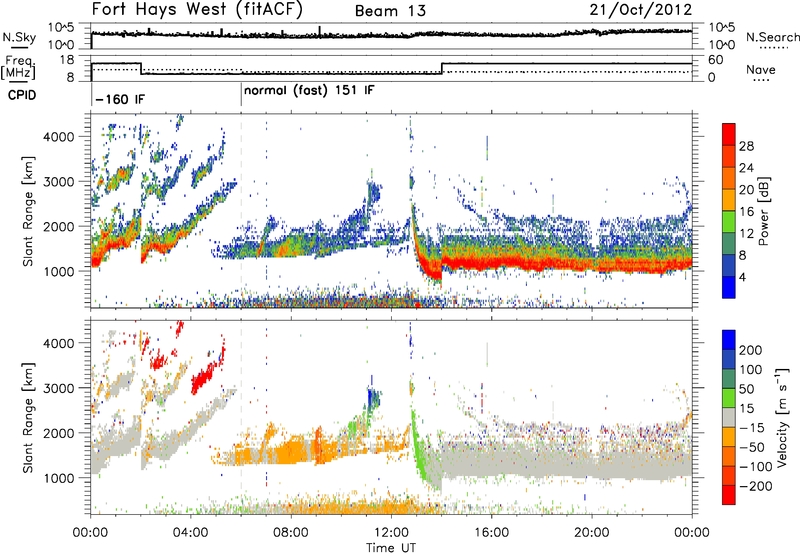The height and width of the screenshot is (554, 800).
Task: Click the bright blue bottom segment of the power color bar
Action: pyautogui.click(x=729, y=287)
